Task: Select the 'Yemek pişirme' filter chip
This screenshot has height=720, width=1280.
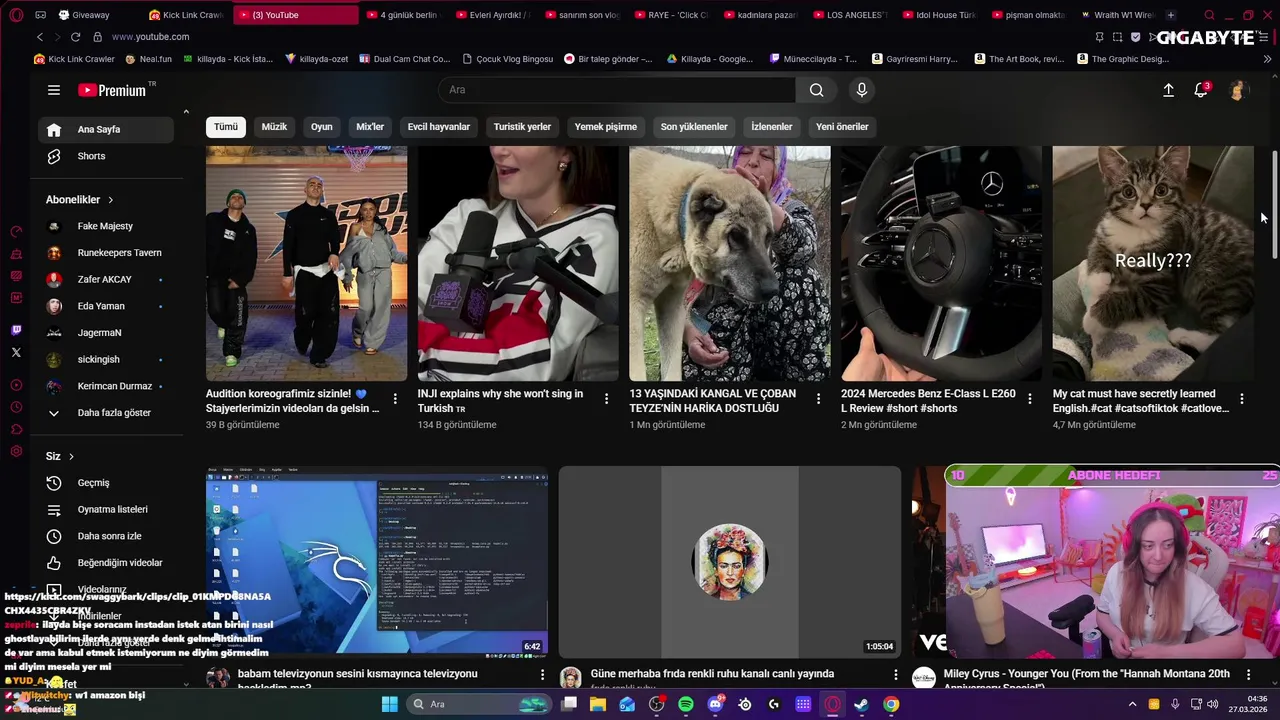Action: [x=606, y=127]
